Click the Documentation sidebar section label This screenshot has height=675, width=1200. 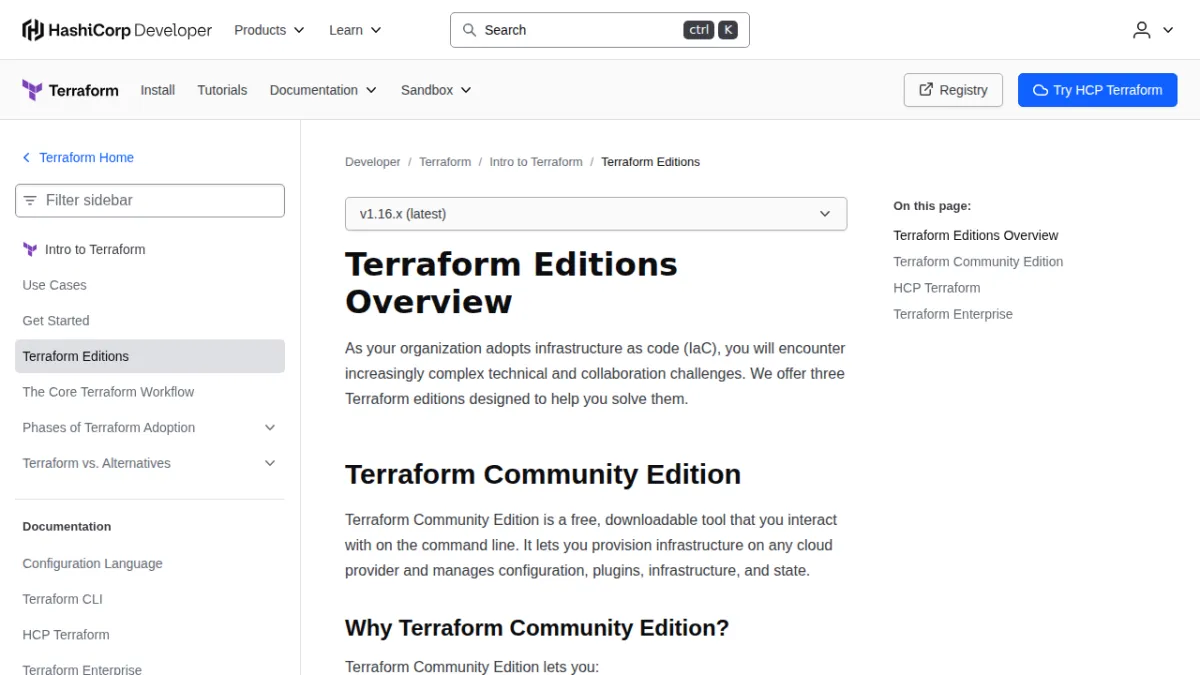(x=67, y=527)
